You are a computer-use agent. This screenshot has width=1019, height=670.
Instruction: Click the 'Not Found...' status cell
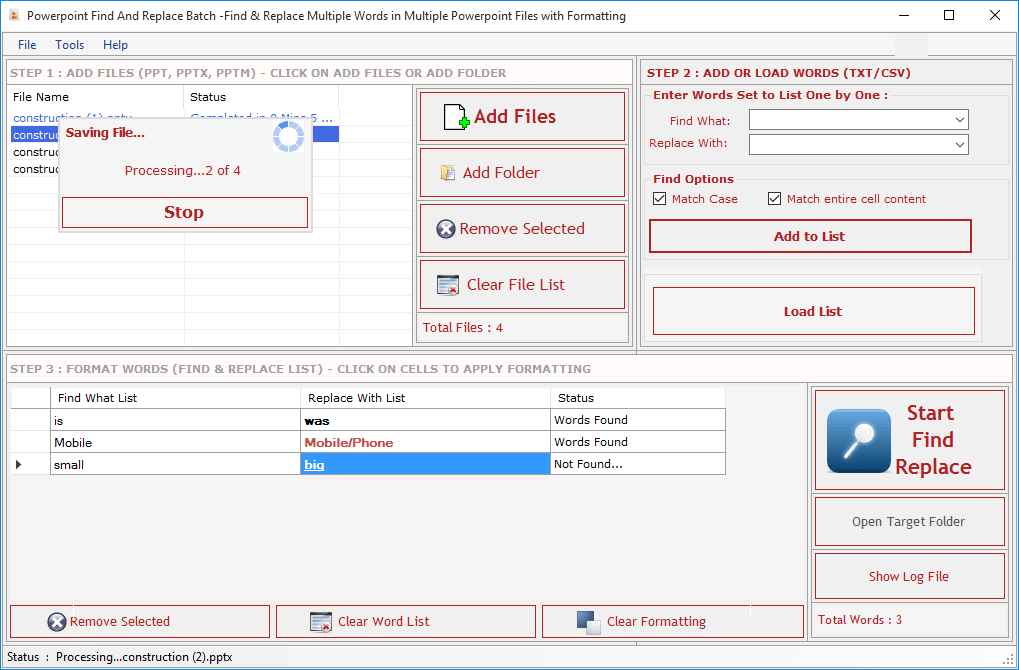(638, 464)
